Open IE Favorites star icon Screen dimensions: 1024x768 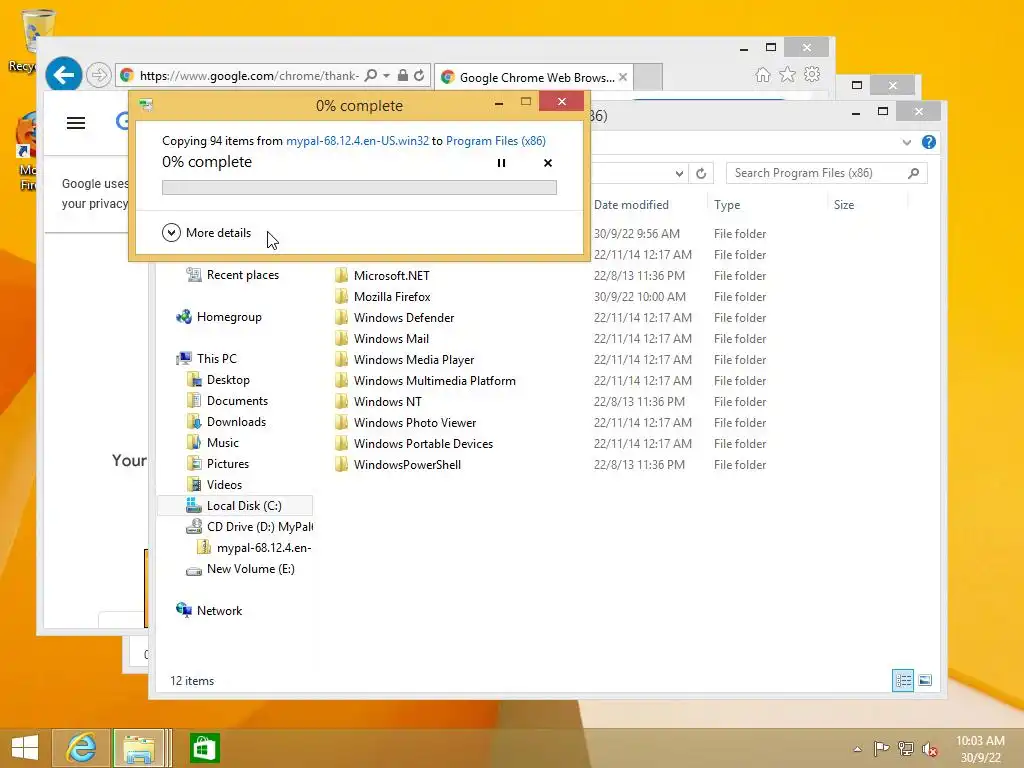788,75
